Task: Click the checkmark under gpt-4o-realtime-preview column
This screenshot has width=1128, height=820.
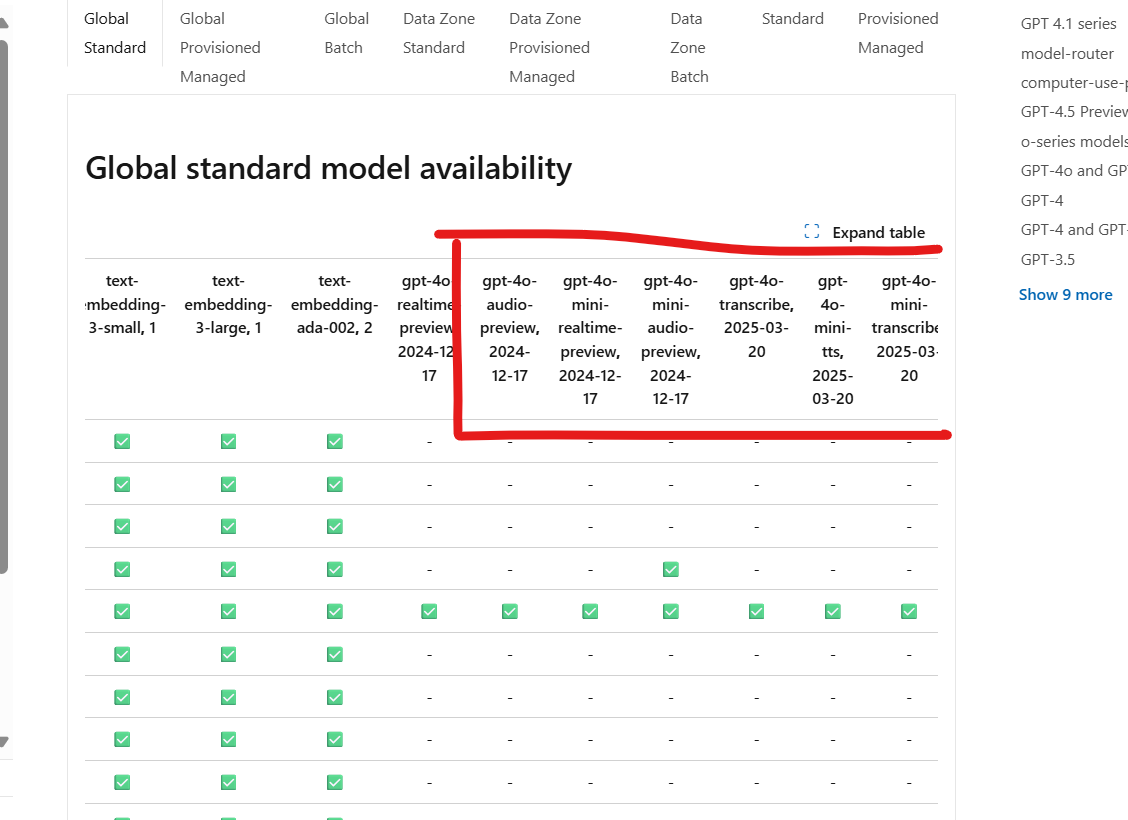Action: 429,611
